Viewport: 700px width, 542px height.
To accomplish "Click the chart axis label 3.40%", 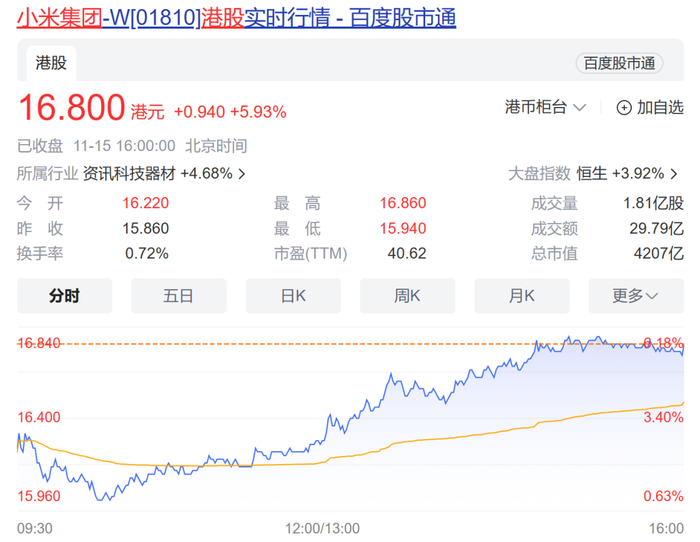I will click(x=663, y=417).
